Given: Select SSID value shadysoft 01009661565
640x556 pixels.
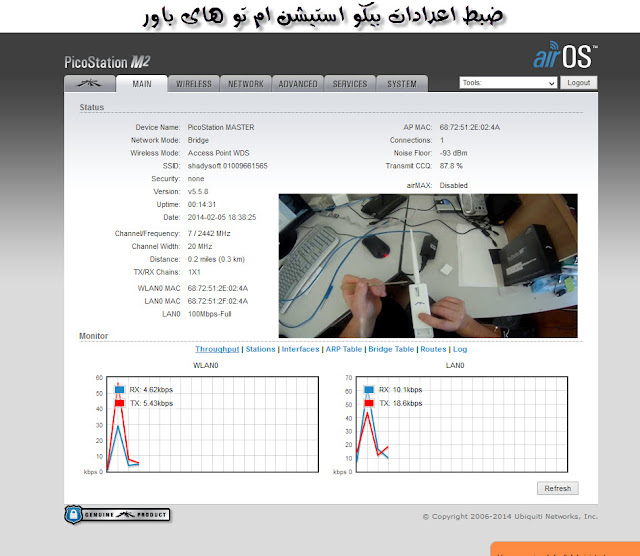Looking at the screenshot, I should tap(227, 166).
